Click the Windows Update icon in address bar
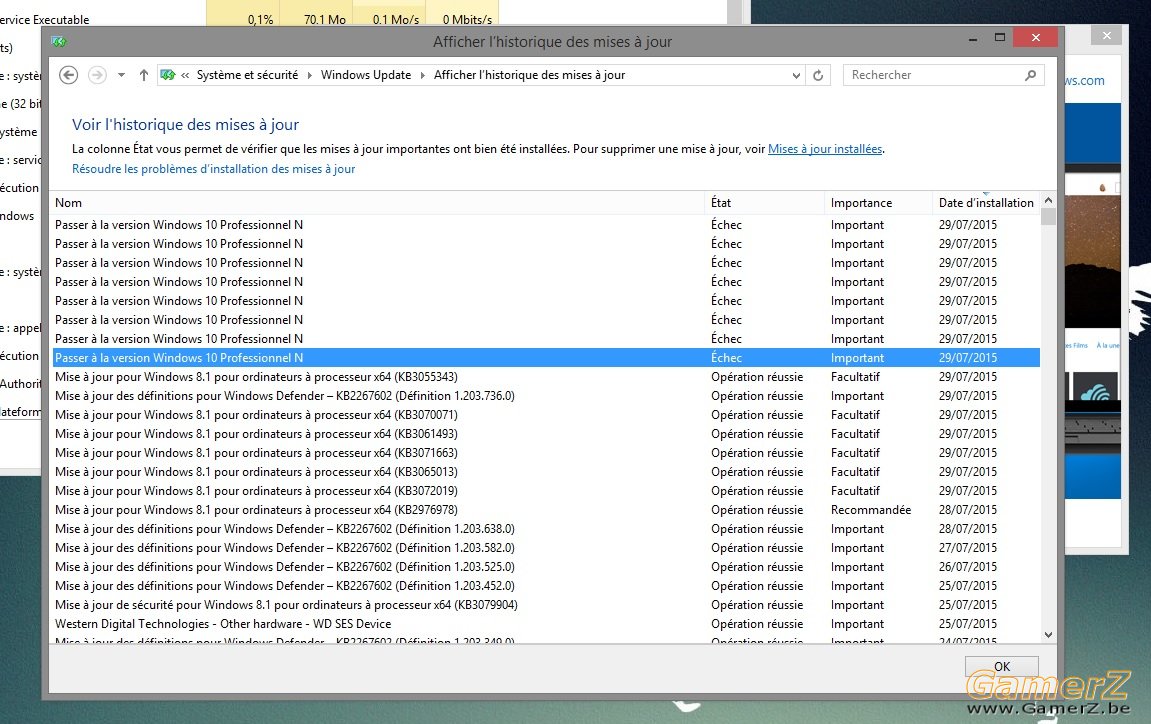This screenshot has height=724, width=1151. tap(168, 75)
